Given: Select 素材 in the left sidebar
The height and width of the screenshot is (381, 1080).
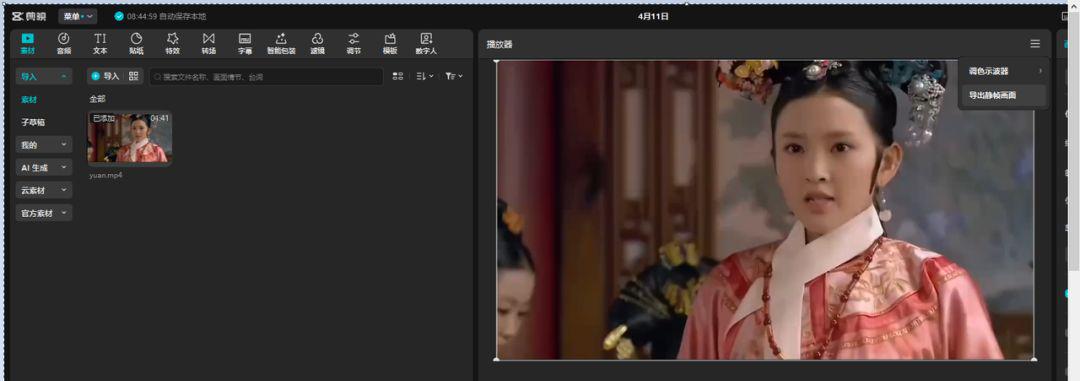Looking at the screenshot, I should pyautogui.click(x=29, y=99).
